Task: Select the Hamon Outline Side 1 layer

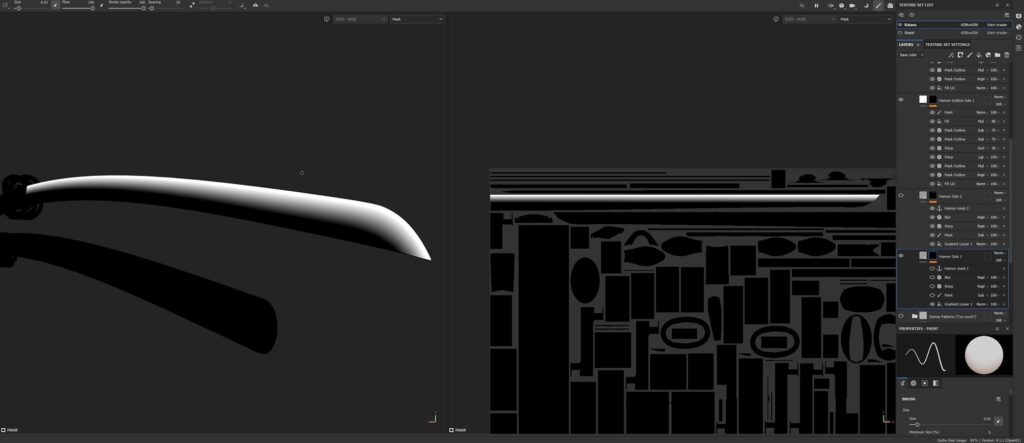Action: tap(957, 100)
